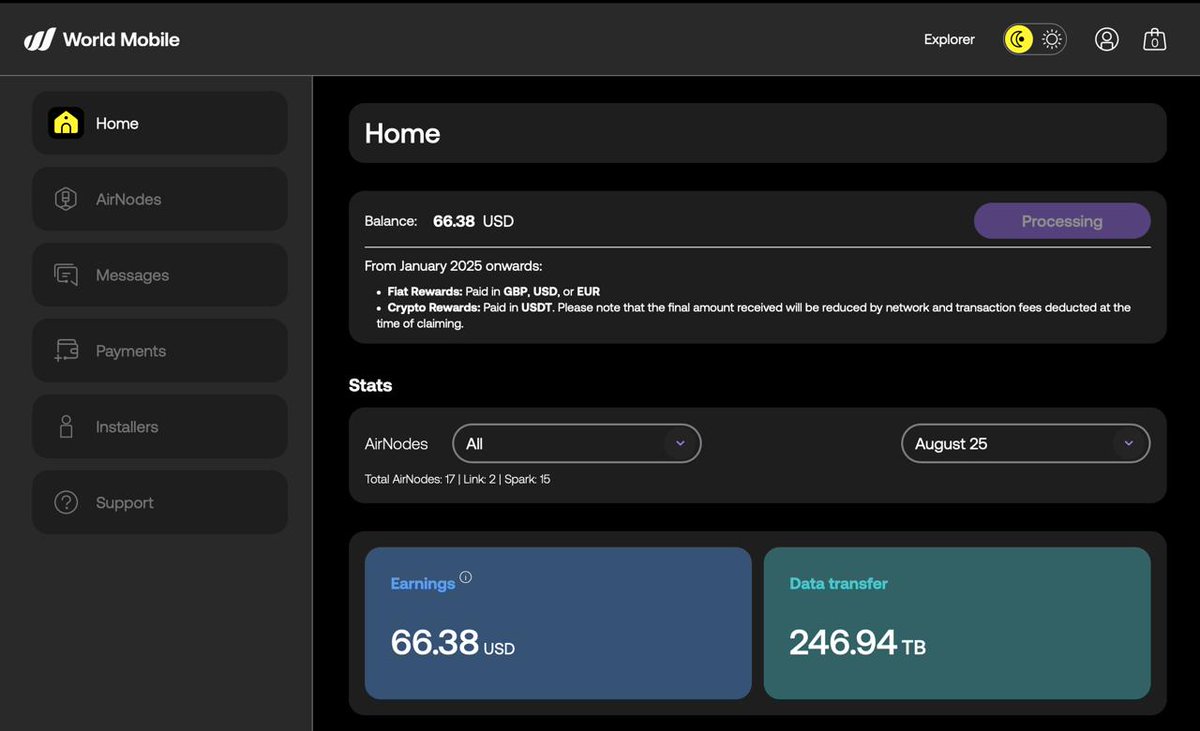Screen dimensions: 1200x731
Task: Click the Support question mark icon
Action: click(66, 503)
